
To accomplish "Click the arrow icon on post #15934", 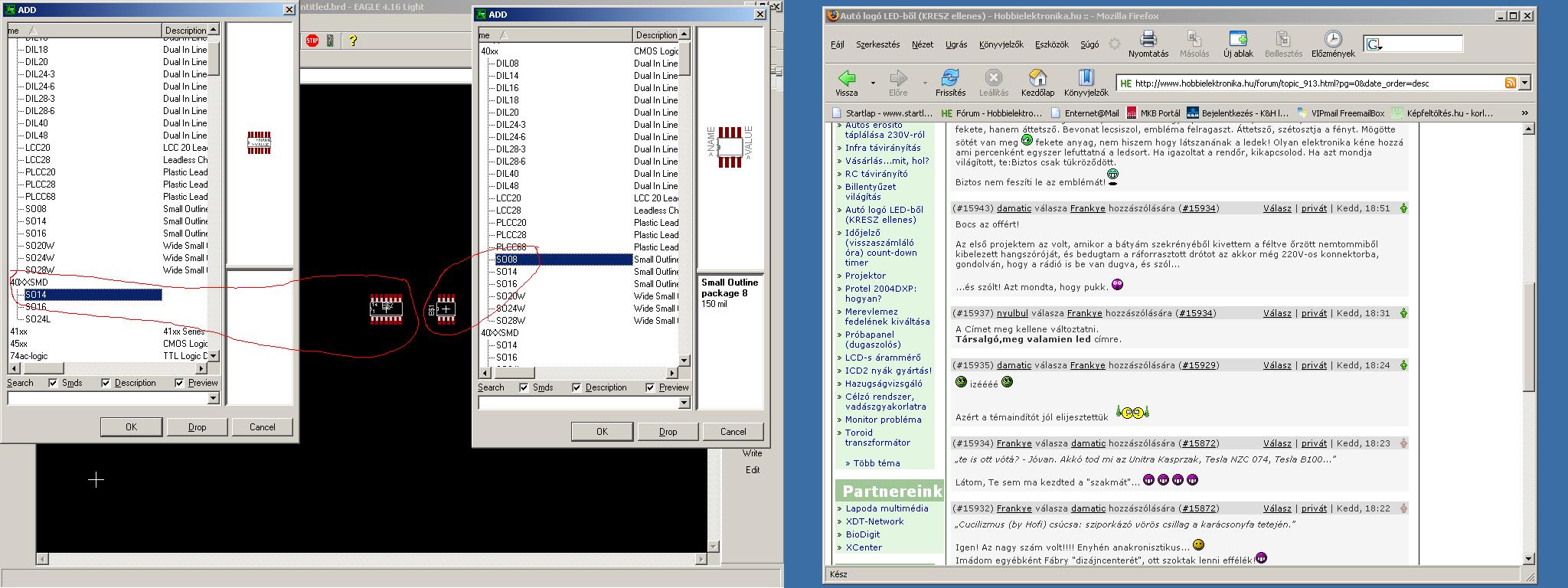I will (1403, 443).
